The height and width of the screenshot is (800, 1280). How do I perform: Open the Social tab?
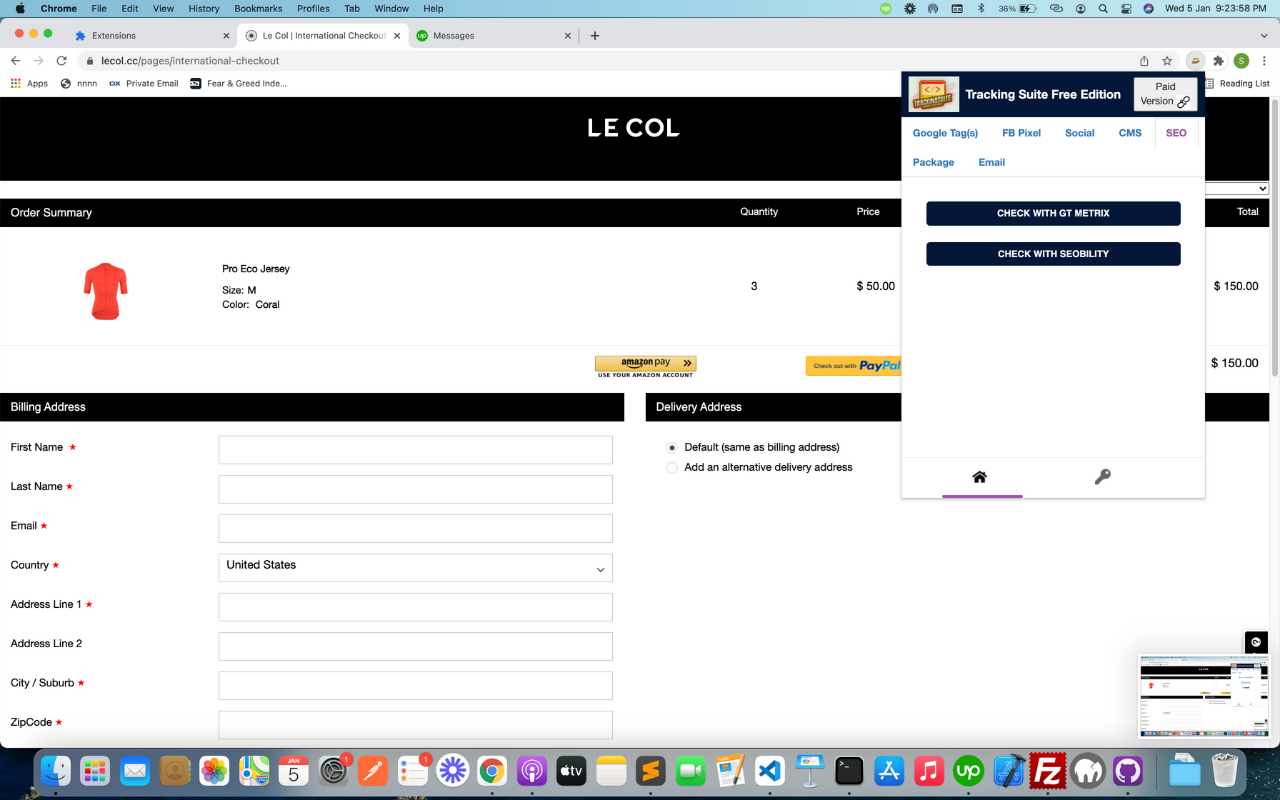(x=1080, y=133)
